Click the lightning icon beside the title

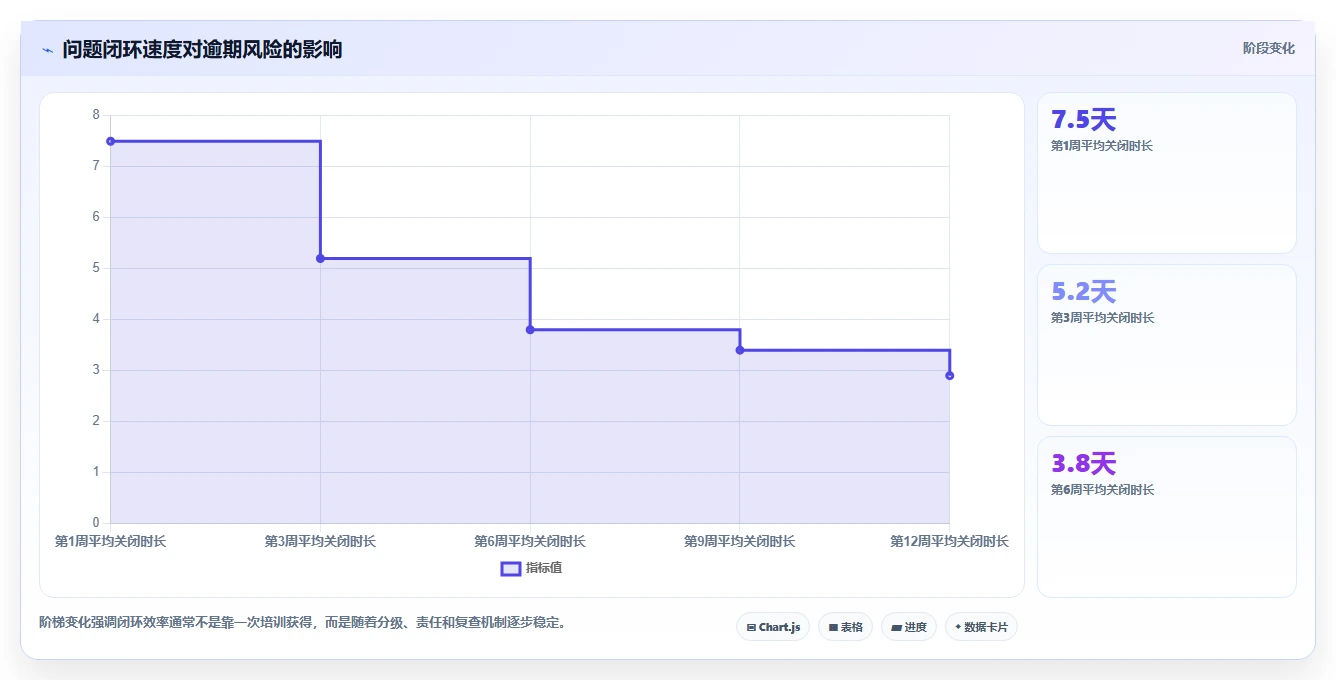pos(47,50)
